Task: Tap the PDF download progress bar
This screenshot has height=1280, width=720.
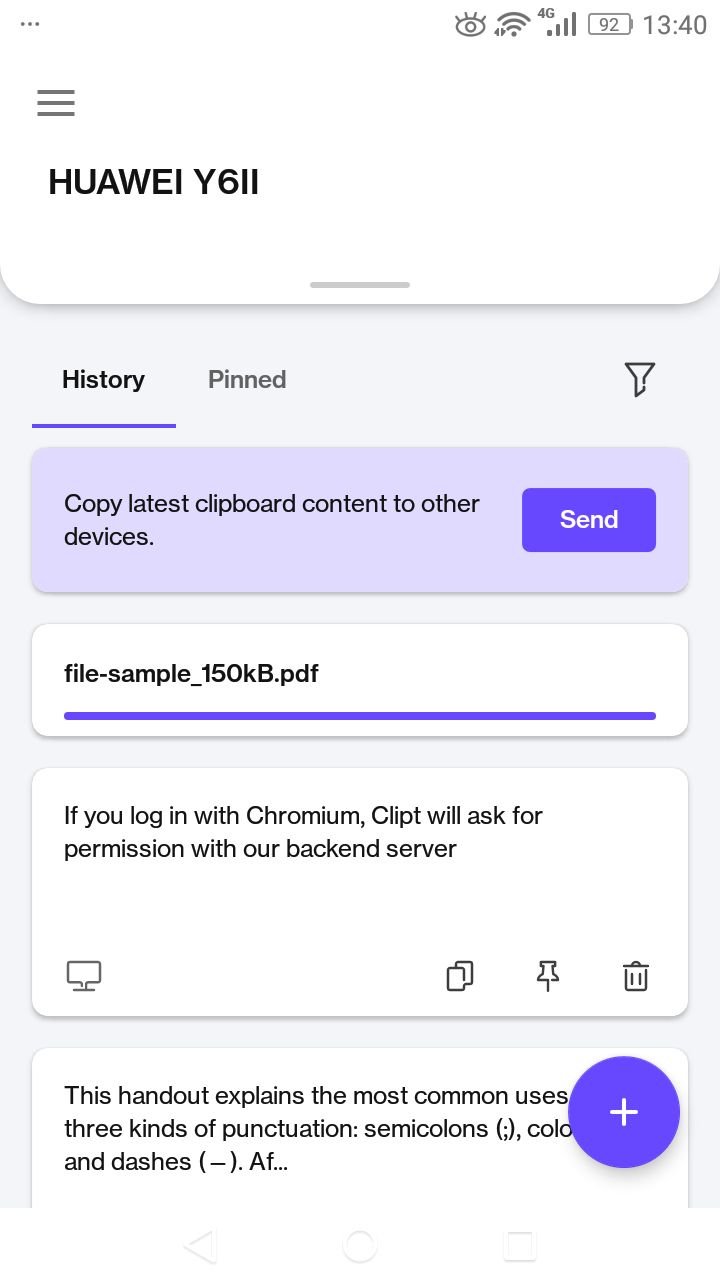Action: click(x=360, y=716)
